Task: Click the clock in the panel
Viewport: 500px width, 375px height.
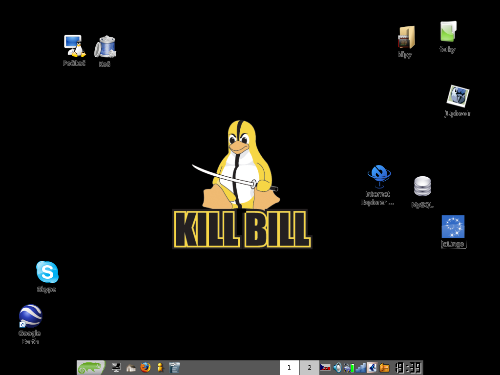Action: coord(408,367)
